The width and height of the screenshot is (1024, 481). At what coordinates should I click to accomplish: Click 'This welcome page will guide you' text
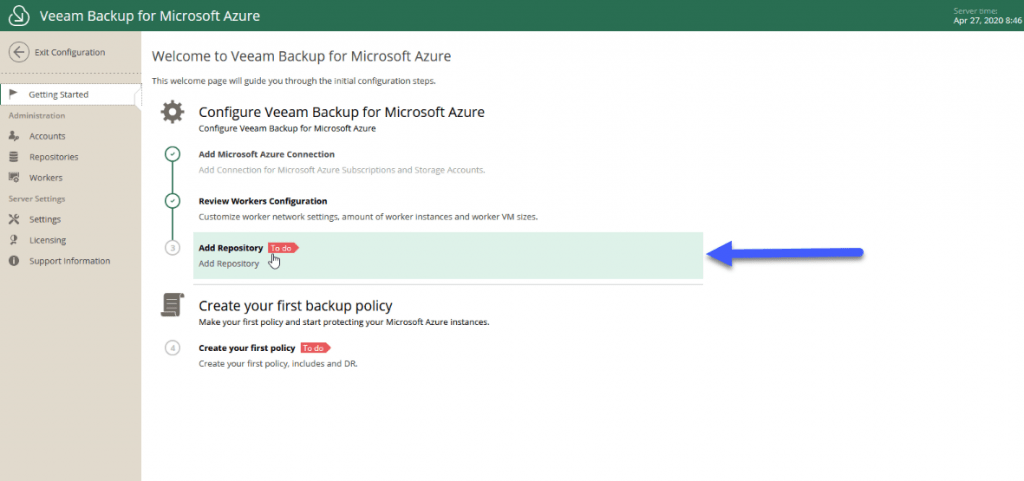click(x=293, y=81)
